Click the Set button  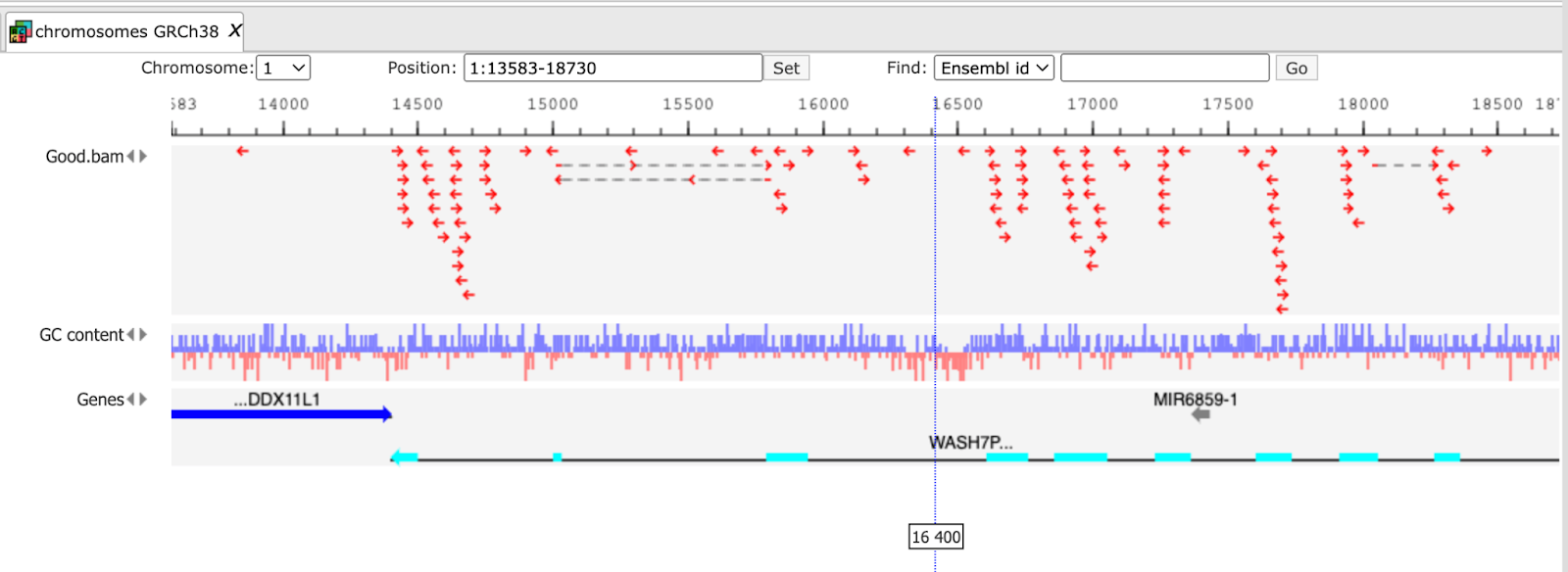click(x=786, y=68)
